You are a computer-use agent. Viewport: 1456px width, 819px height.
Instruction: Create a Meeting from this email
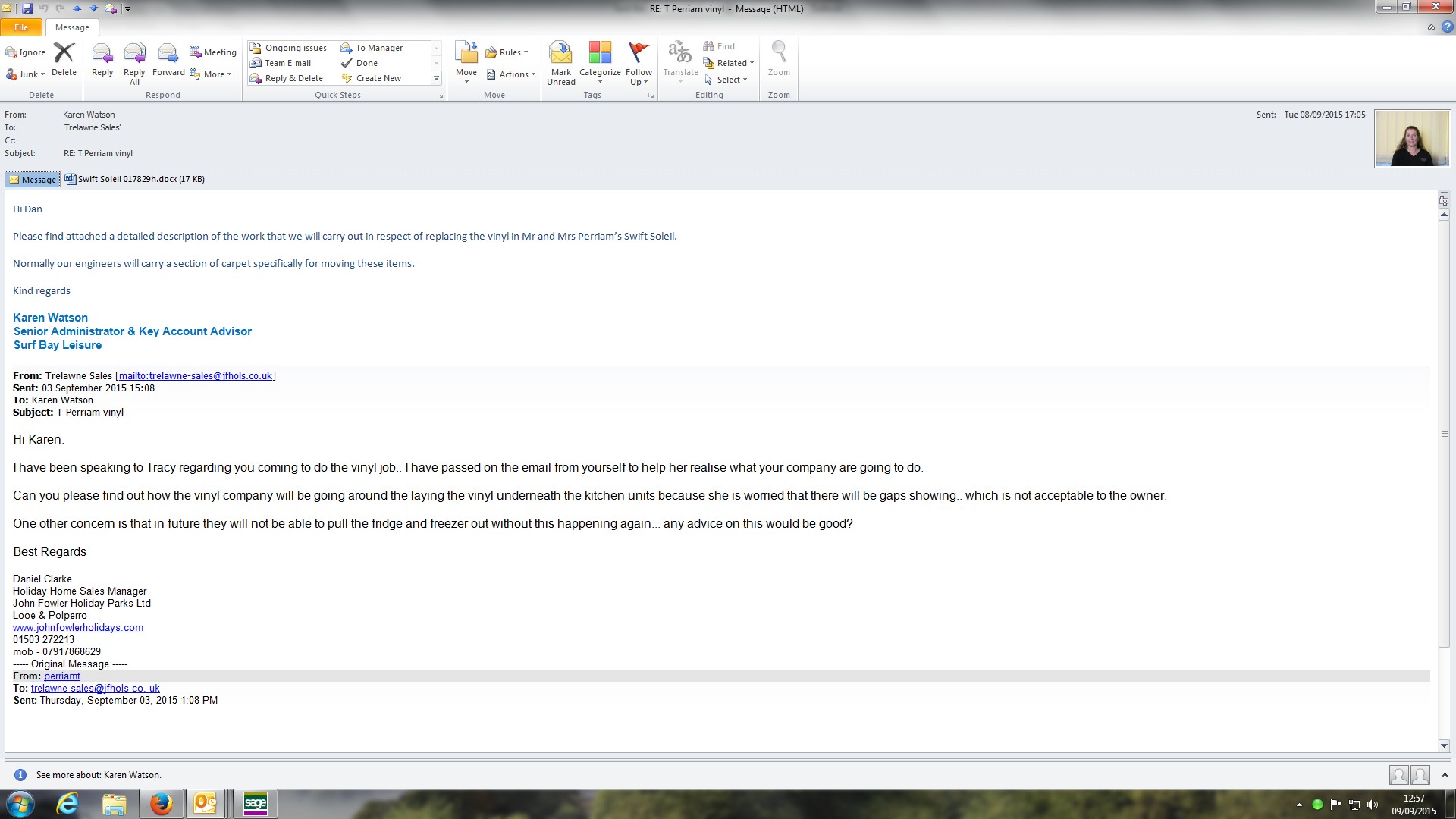coord(213,52)
